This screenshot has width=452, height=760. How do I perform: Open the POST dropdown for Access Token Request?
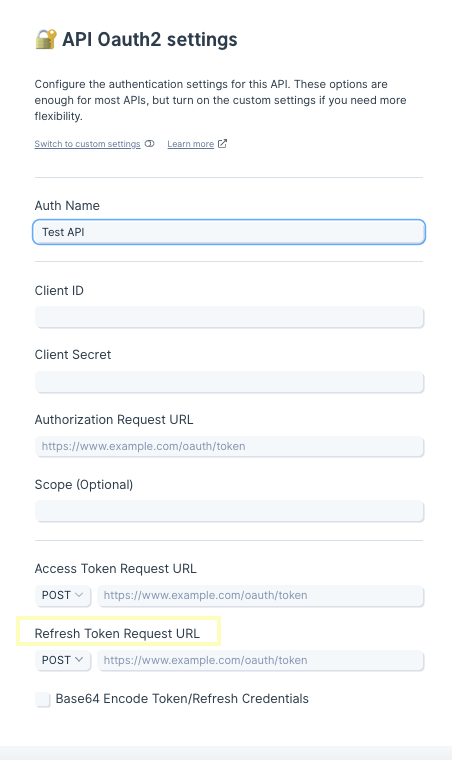(x=62, y=596)
